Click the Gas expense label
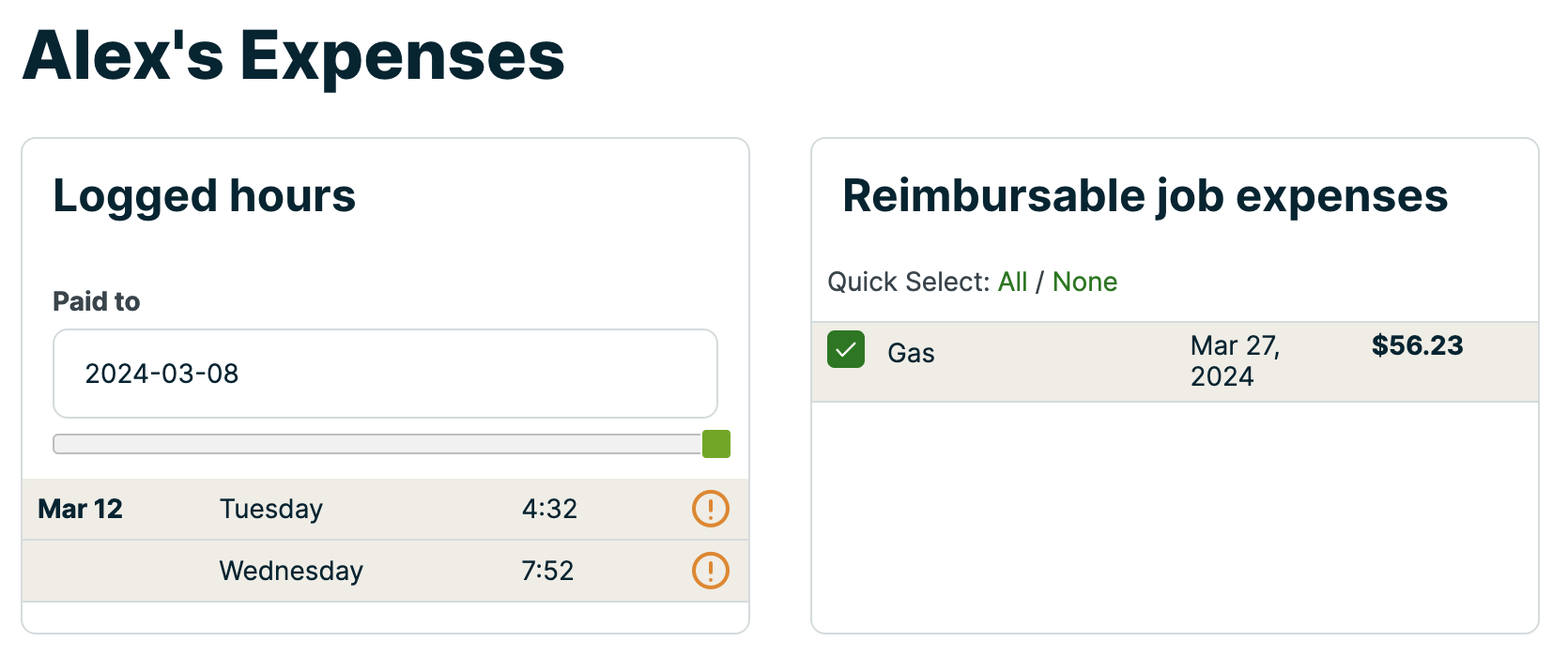This screenshot has height=657, width=1568. pos(911,353)
